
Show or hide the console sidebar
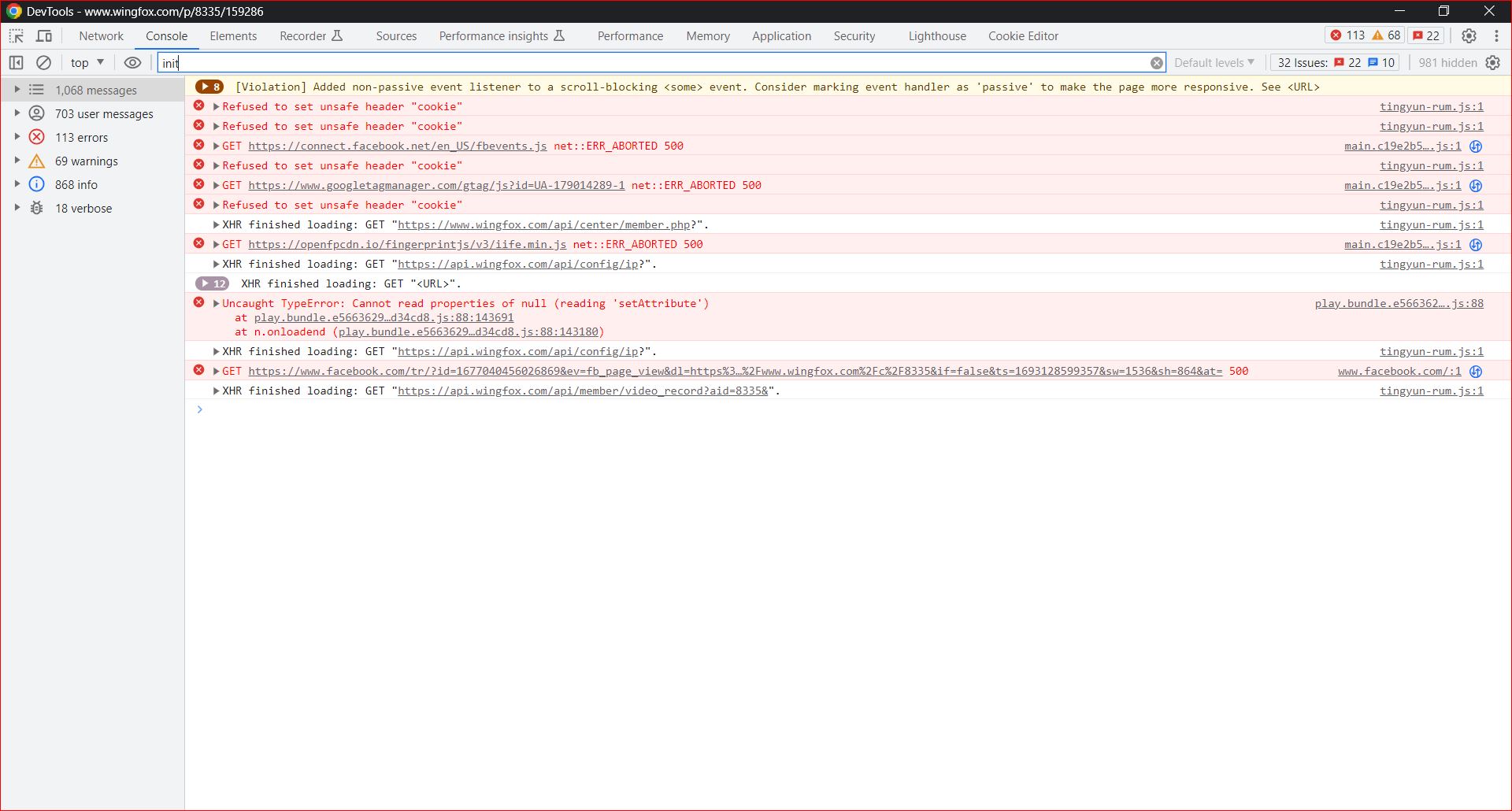16,63
